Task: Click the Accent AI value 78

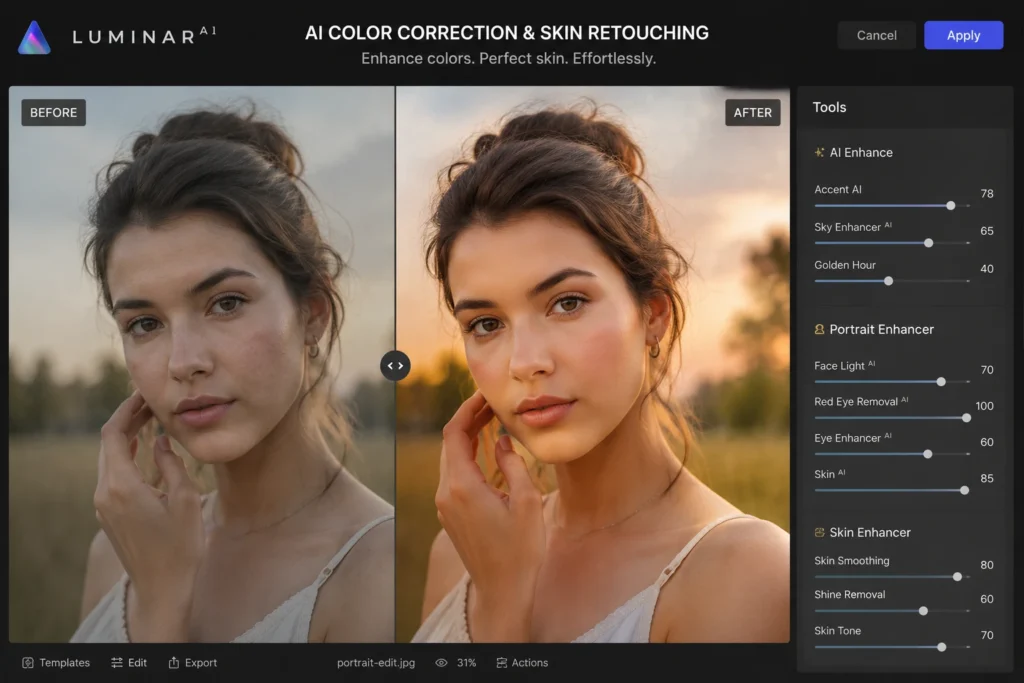Action: (987, 193)
